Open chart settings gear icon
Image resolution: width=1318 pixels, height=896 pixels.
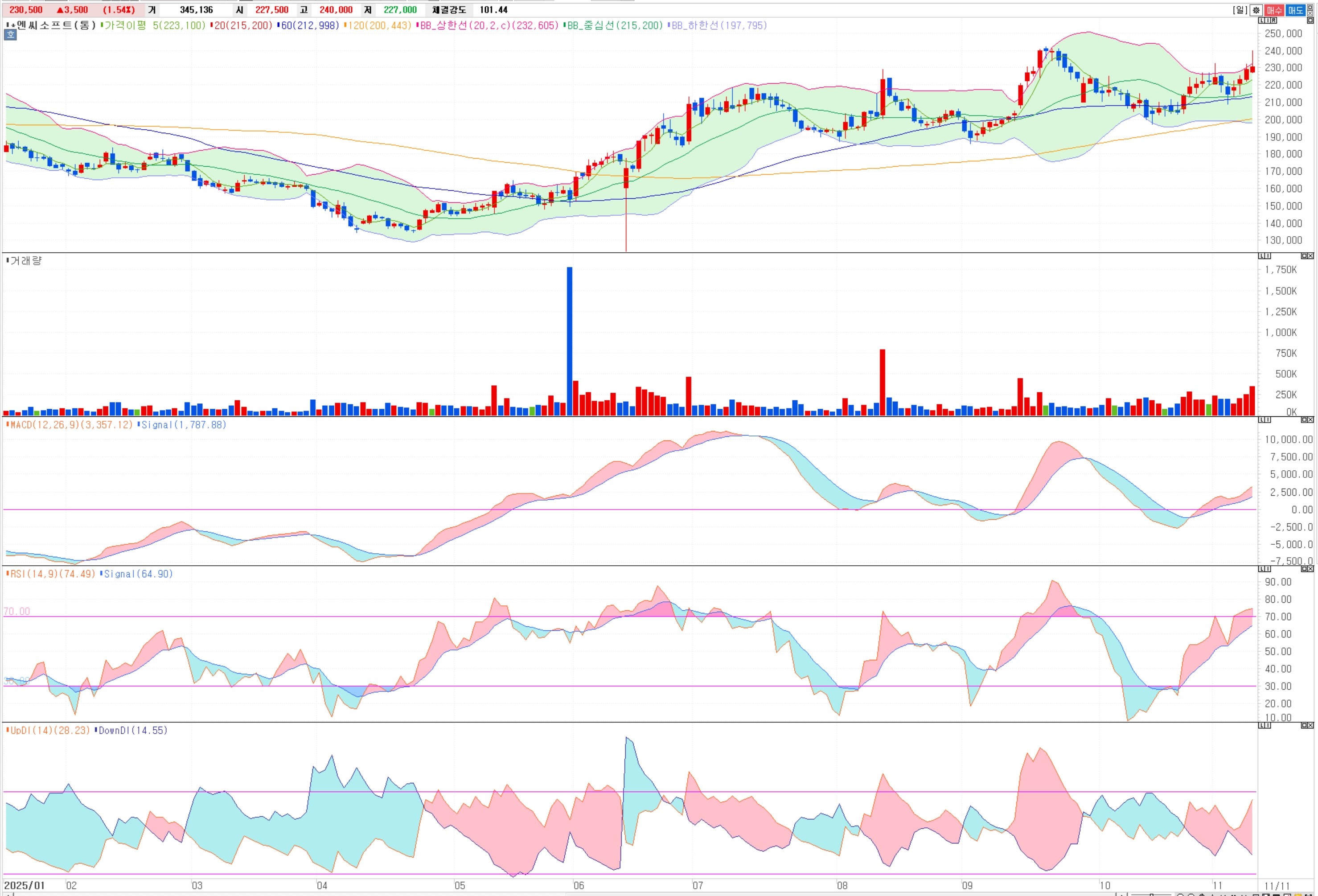[1256, 10]
